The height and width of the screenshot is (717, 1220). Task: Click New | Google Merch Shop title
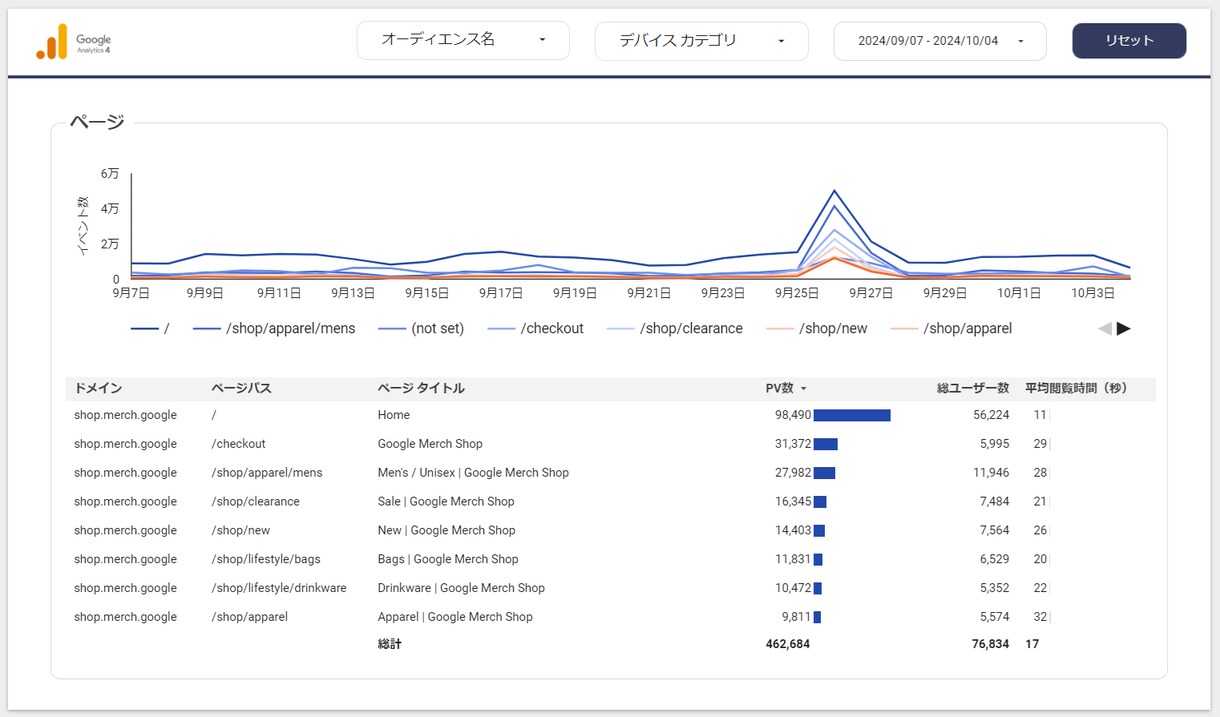447,531
